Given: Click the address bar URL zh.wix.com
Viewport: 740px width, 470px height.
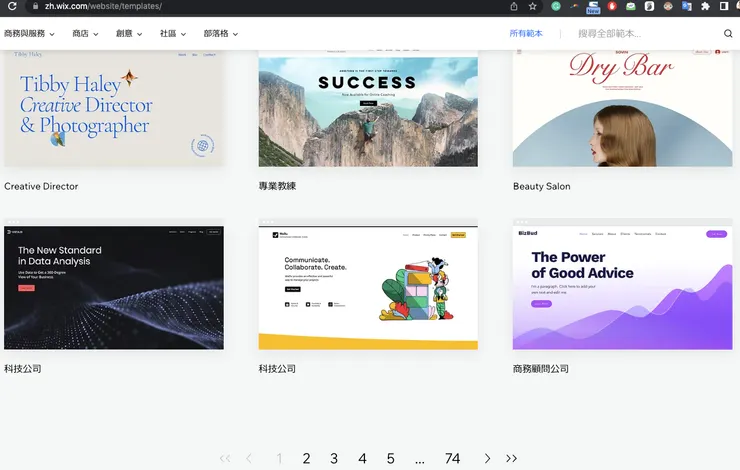Looking at the screenshot, I should pyautogui.click(x=103, y=6).
